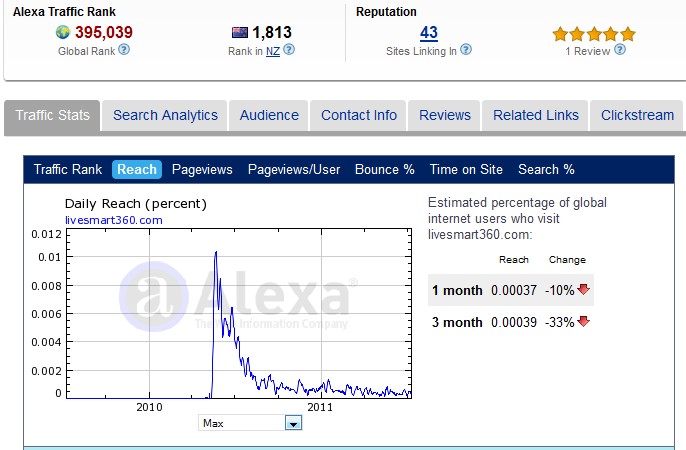Click the 3 month row label
The width and height of the screenshot is (686, 450).
(457, 322)
